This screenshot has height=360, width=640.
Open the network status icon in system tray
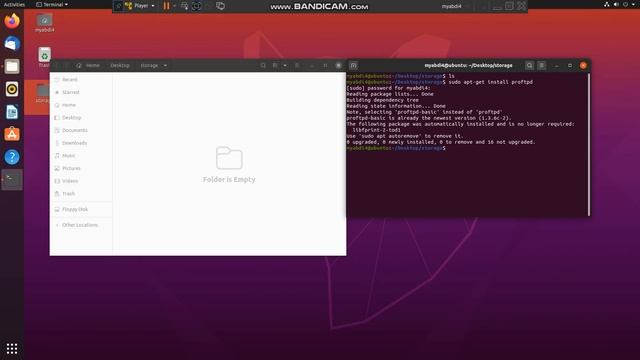[x=607, y=4]
